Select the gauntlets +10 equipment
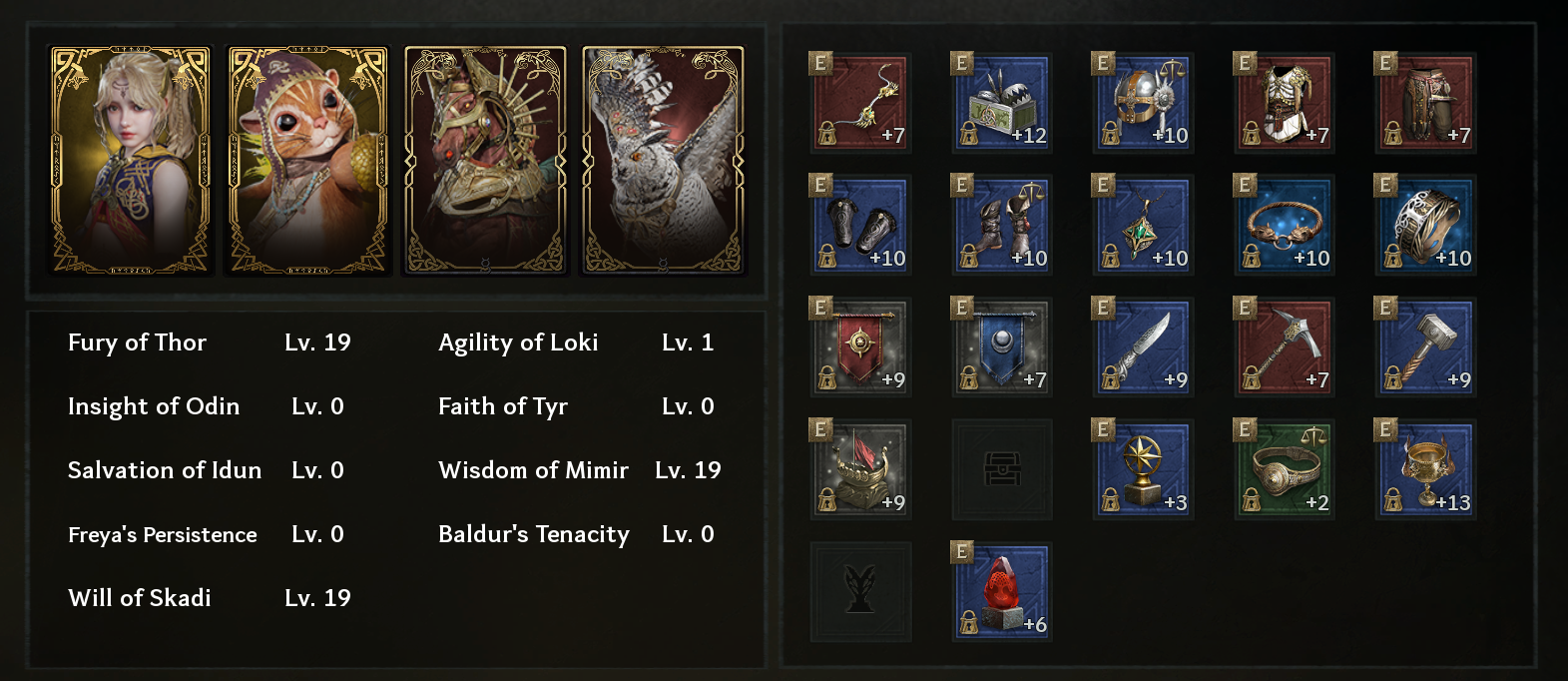The width and height of the screenshot is (1568, 681). [860, 226]
